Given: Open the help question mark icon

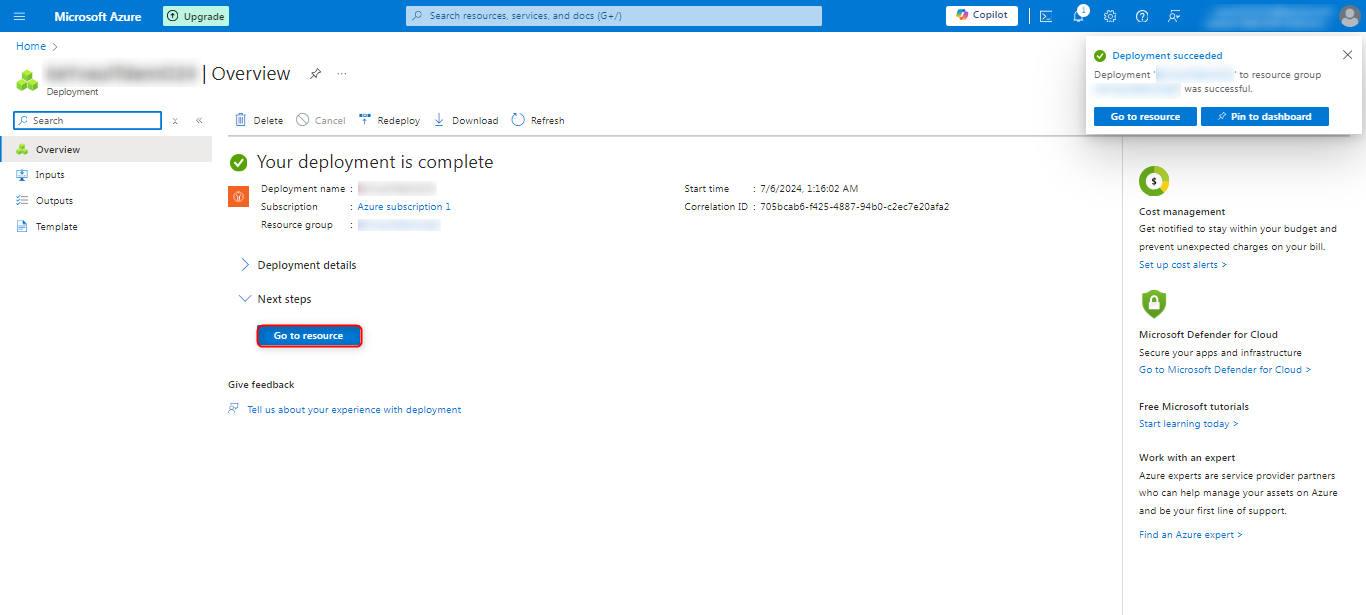Looking at the screenshot, I should click(x=1142, y=16).
